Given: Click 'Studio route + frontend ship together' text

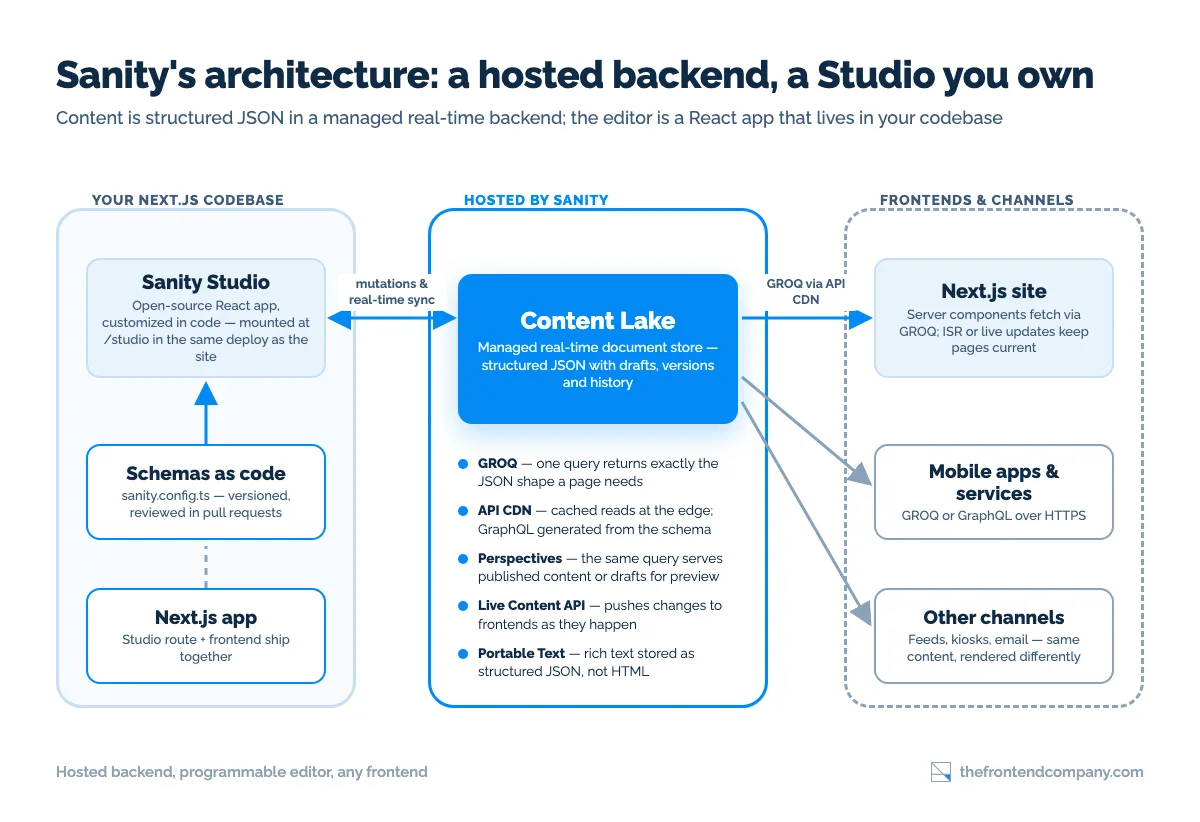Looking at the screenshot, I should [x=206, y=648].
